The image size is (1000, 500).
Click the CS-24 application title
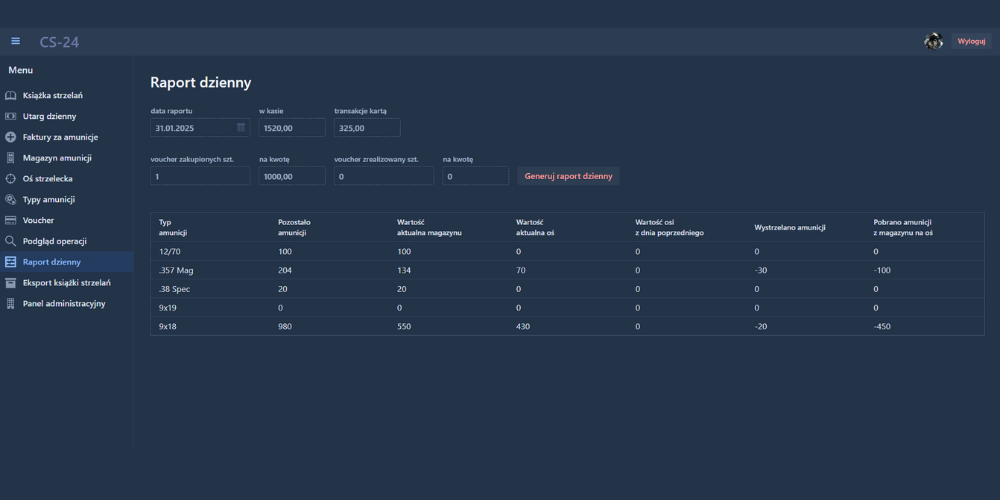click(x=59, y=42)
